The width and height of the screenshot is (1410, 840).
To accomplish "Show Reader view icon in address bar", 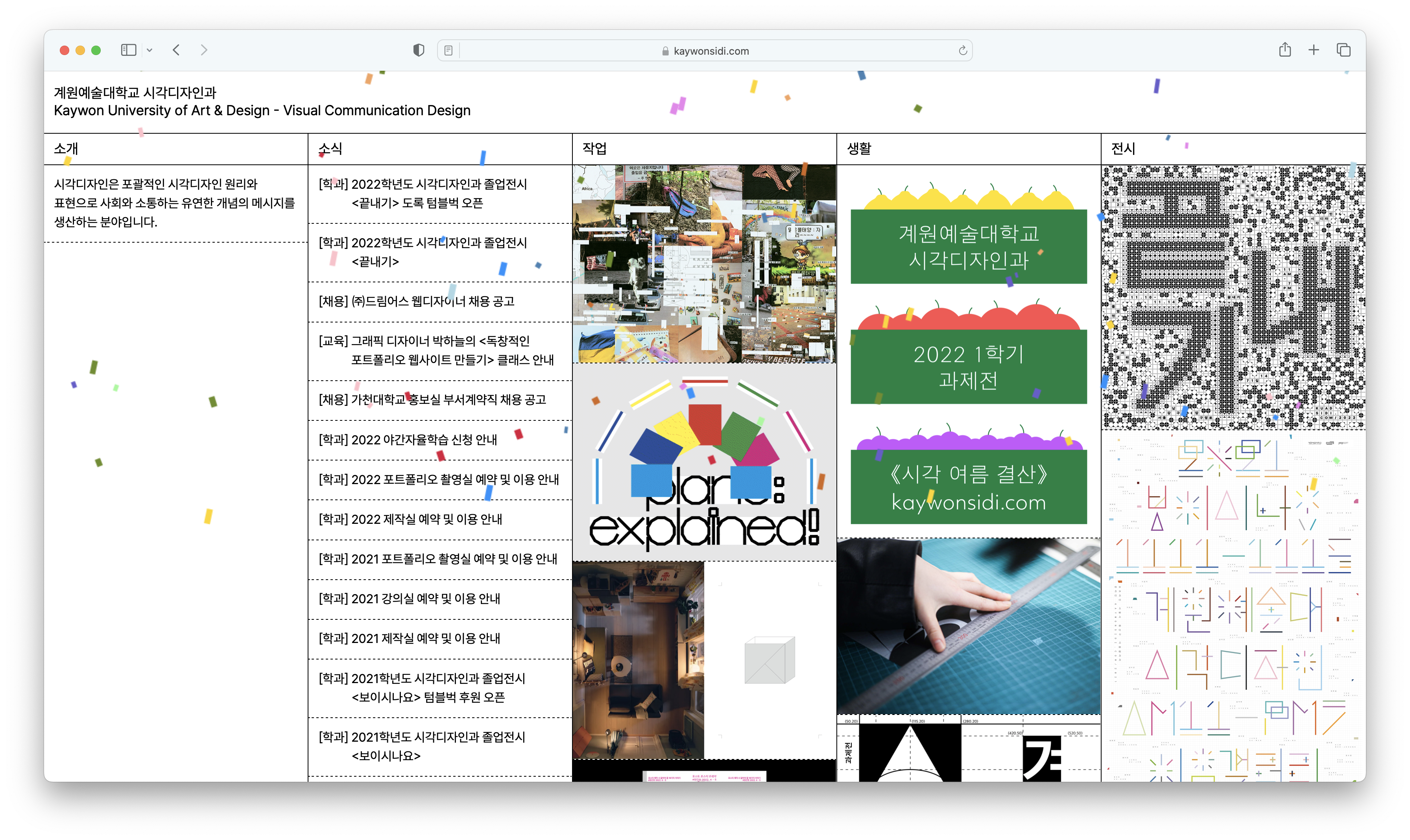I will (448, 51).
